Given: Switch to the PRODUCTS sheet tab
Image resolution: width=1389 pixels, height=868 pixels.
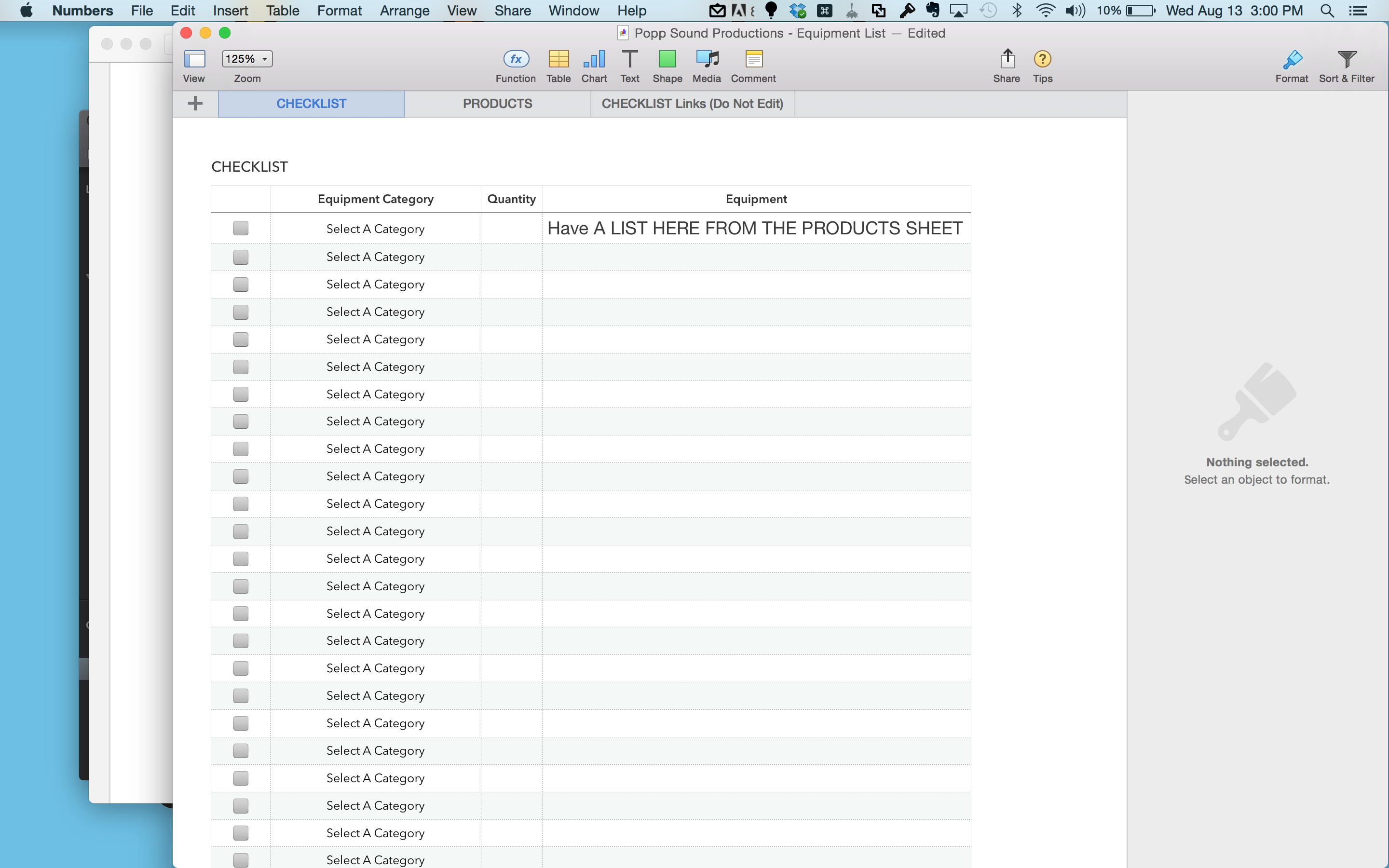Looking at the screenshot, I should pyautogui.click(x=497, y=104).
